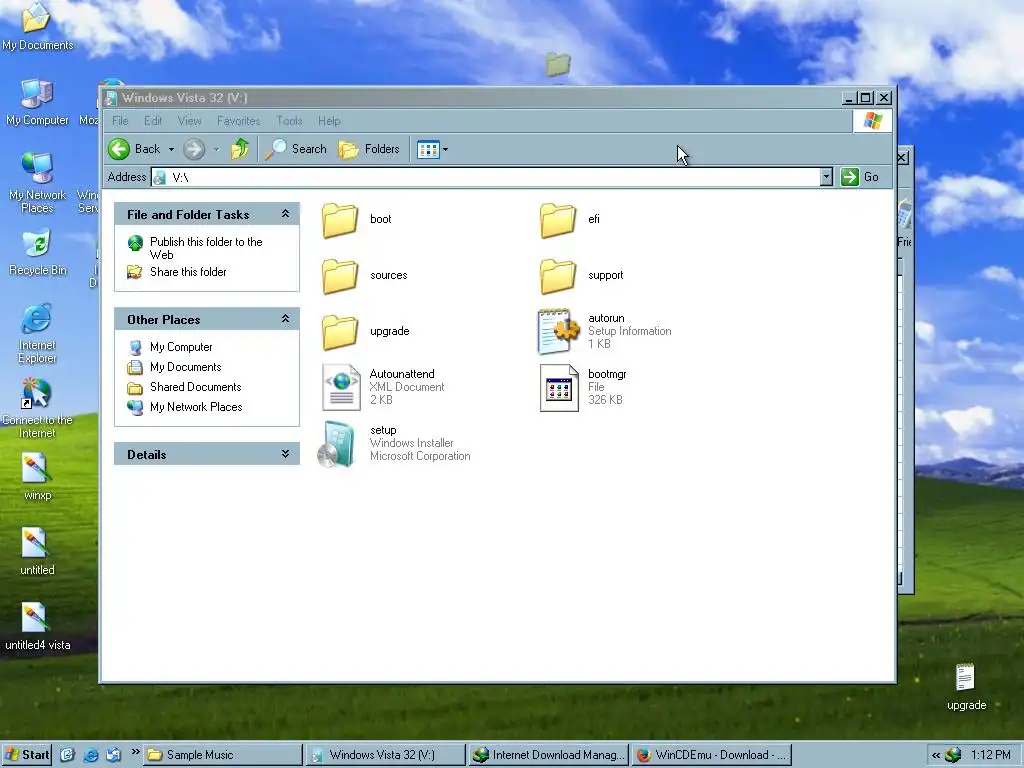Select the autorun setup information file
Image resolution: width=1024 pixels, height=768 pixels.
click(x=558, y=331)
